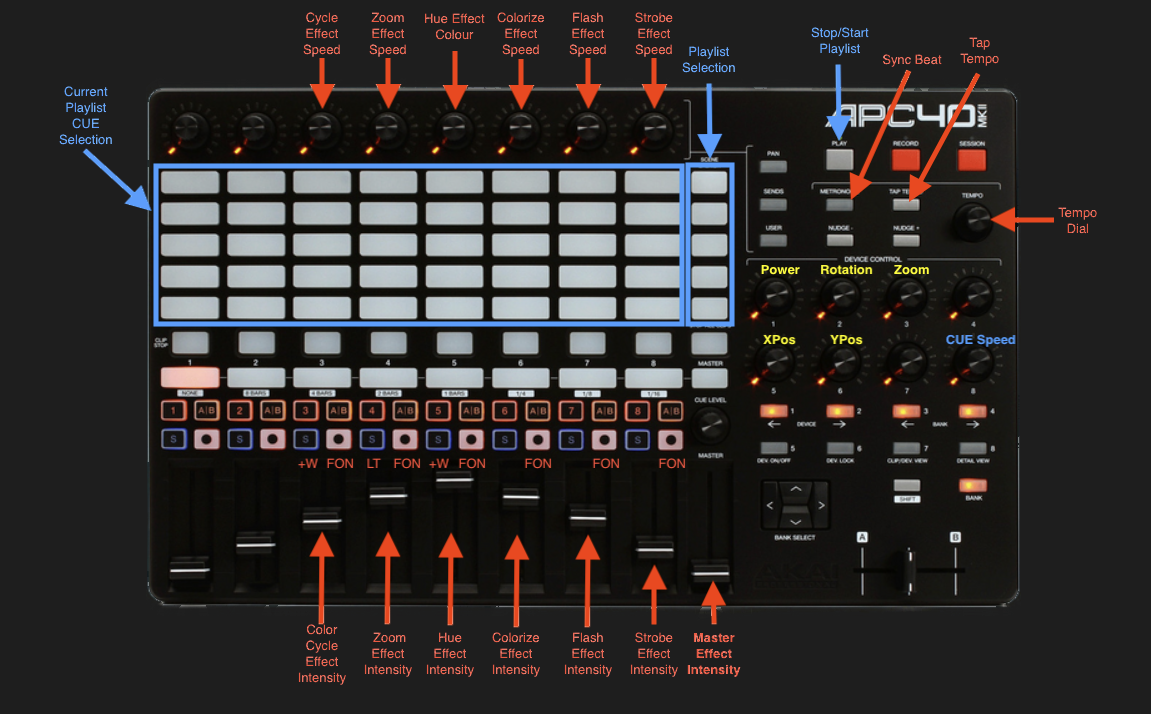Click device control knob number 4
Viewport: 1151px width, 714px height.
[973, 296]
